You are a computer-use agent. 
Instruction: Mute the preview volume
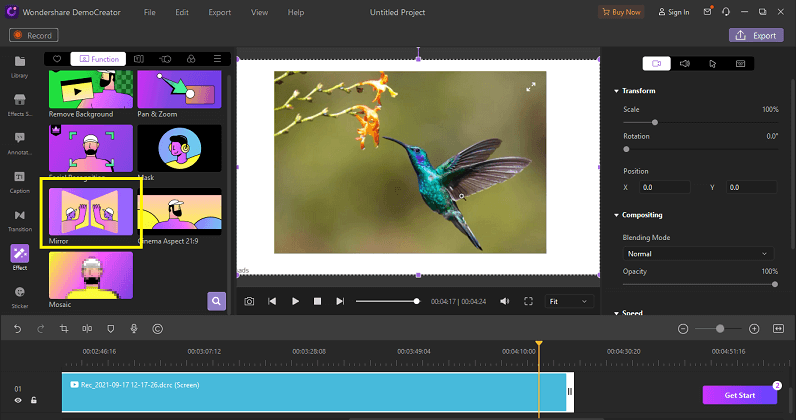pyautogui.click(x=505, y=302)
